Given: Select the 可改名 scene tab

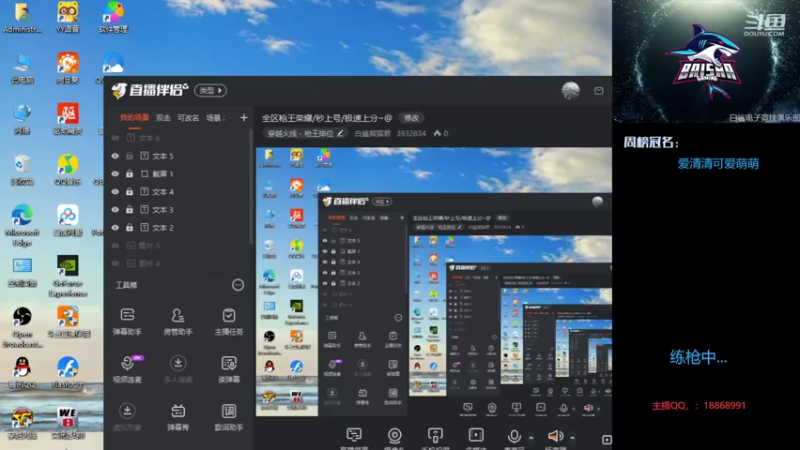Looking at the screenshot, I should (188, 118).
